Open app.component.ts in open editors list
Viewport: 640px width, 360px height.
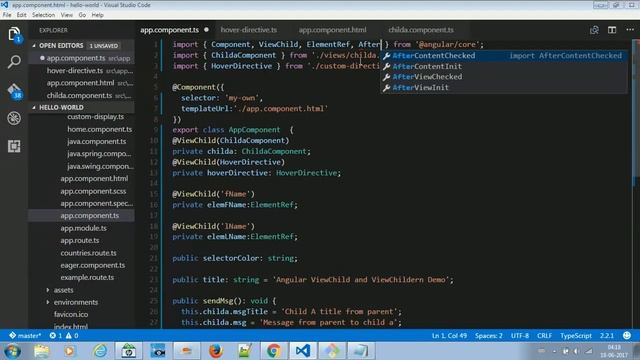pos(81,58)
